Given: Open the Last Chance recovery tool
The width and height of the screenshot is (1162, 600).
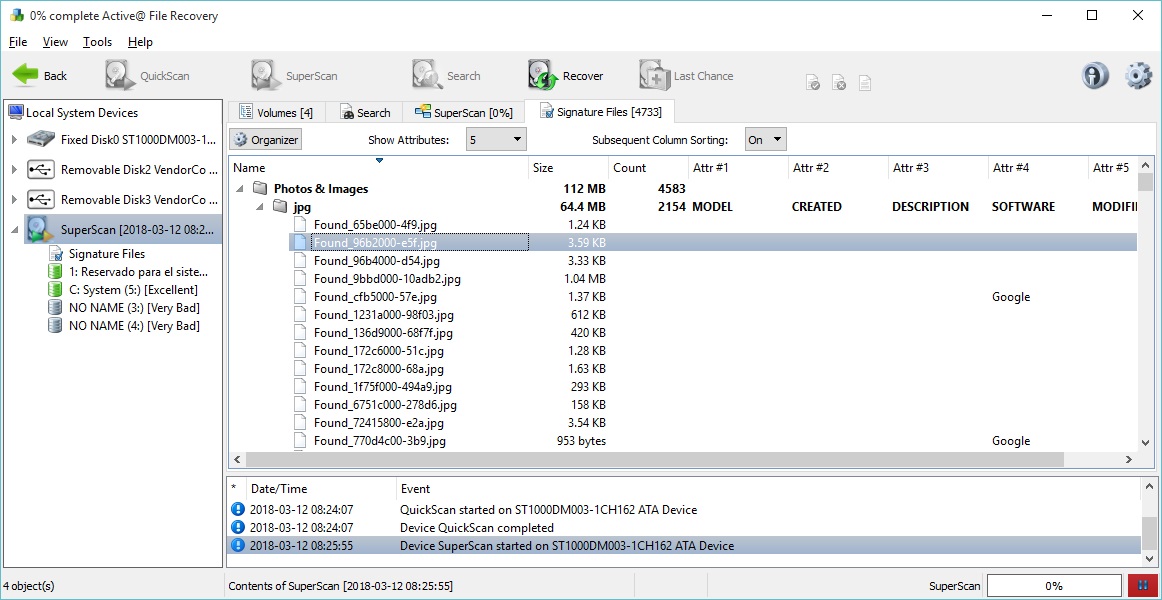Looking at the screenshot, I should point(686,76).
